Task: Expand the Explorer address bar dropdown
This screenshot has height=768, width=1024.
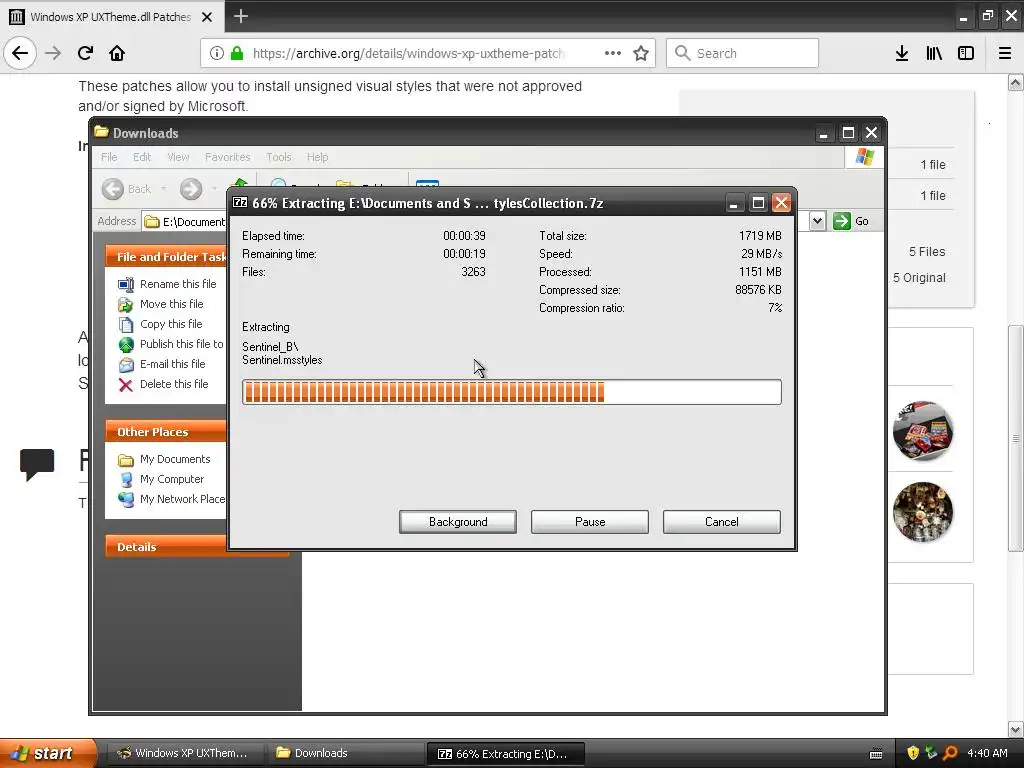Action: tap(817, 221)
